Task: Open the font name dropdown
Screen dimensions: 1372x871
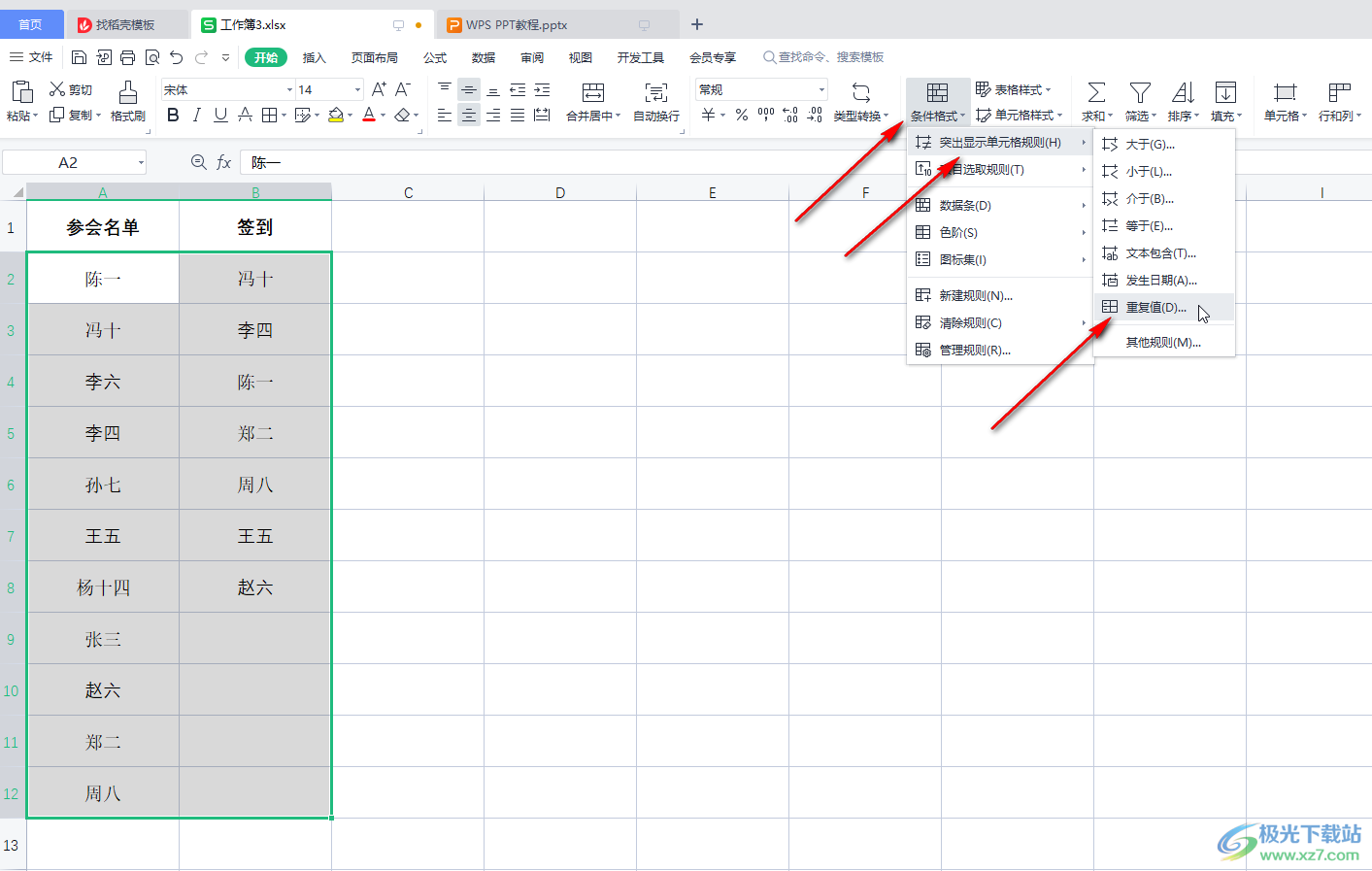Action: [x=289, y=89]
